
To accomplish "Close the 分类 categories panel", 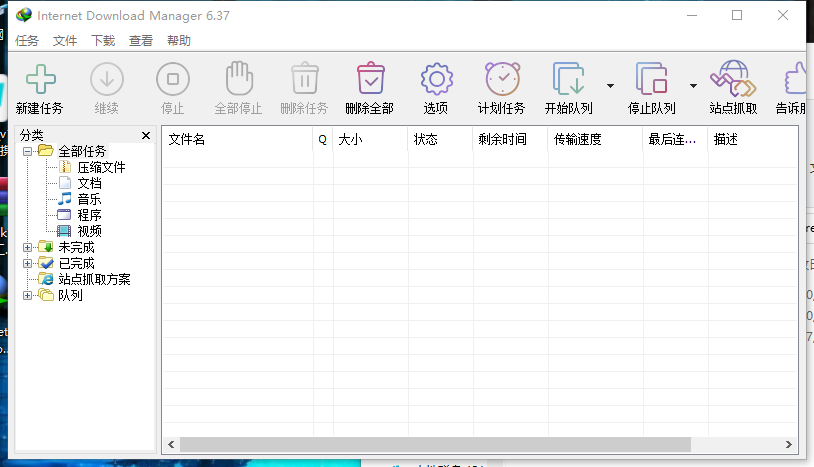I will coord(146,135).
